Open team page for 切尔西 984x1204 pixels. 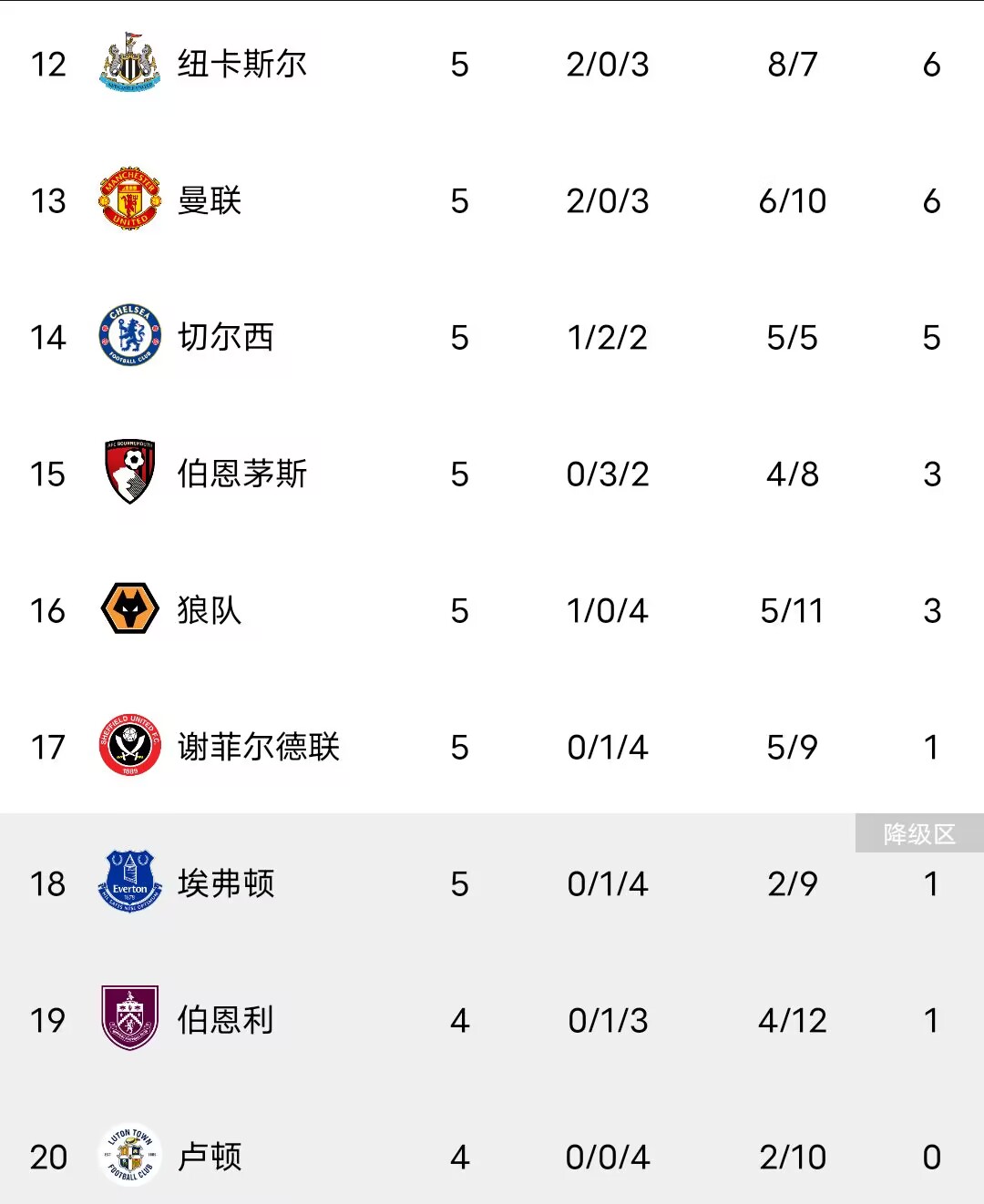pyautogui.click(x=226, y=337)
